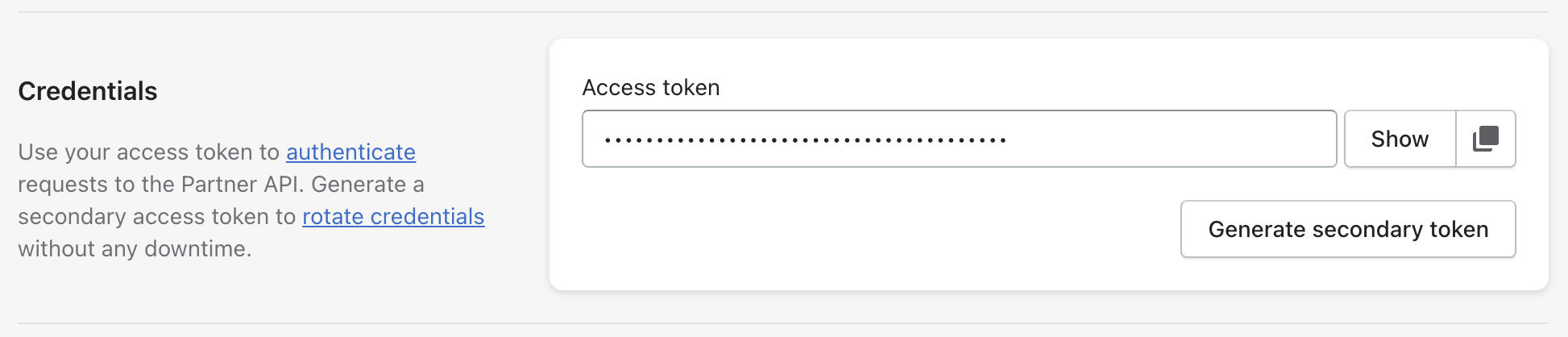Click the clipboard icon beside Show
Screen dimensions: 1568x337
pos(1486,139)
